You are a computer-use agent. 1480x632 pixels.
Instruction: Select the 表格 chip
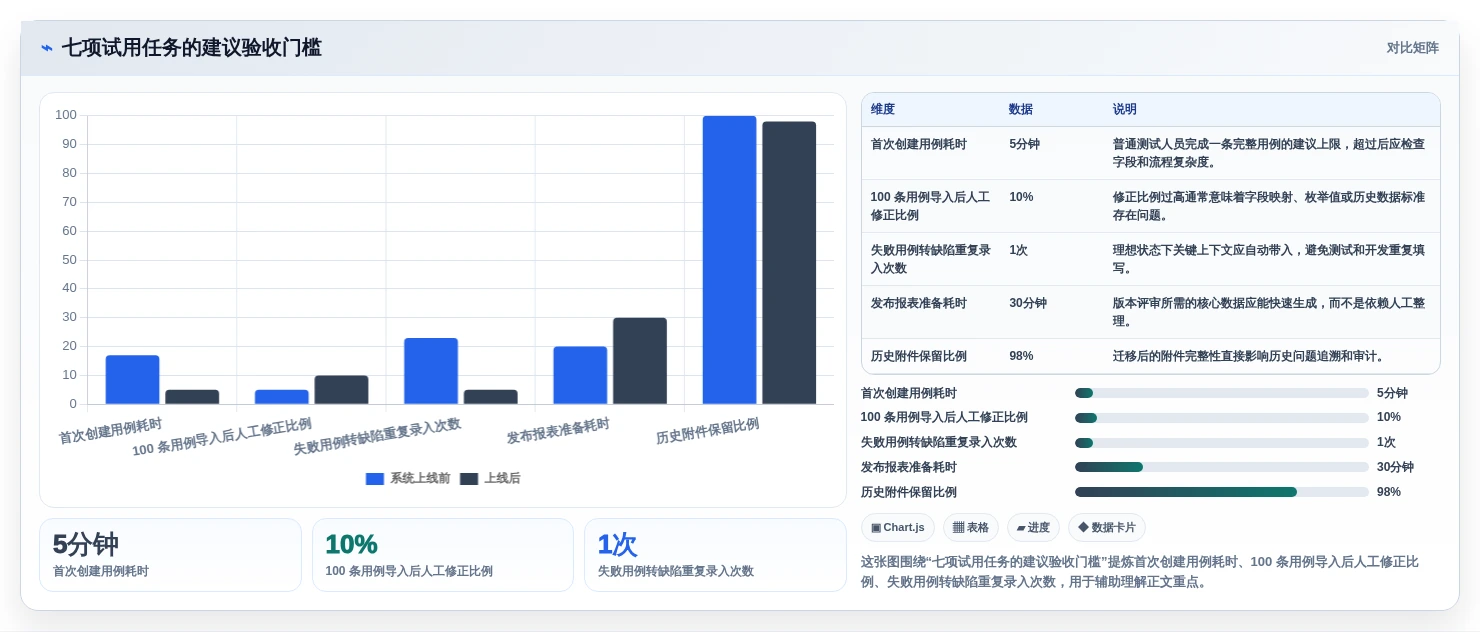click(x=971, y=527)
